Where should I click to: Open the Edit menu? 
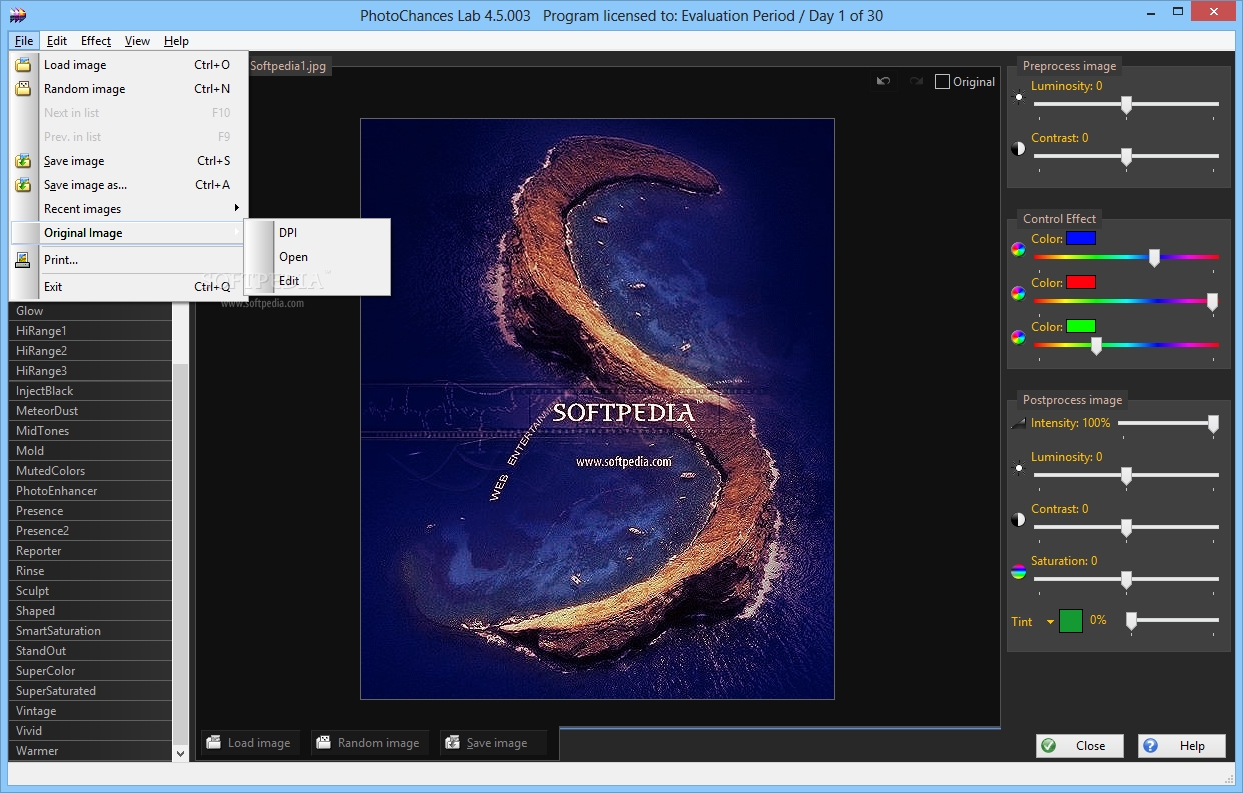(x=57, y=41)
